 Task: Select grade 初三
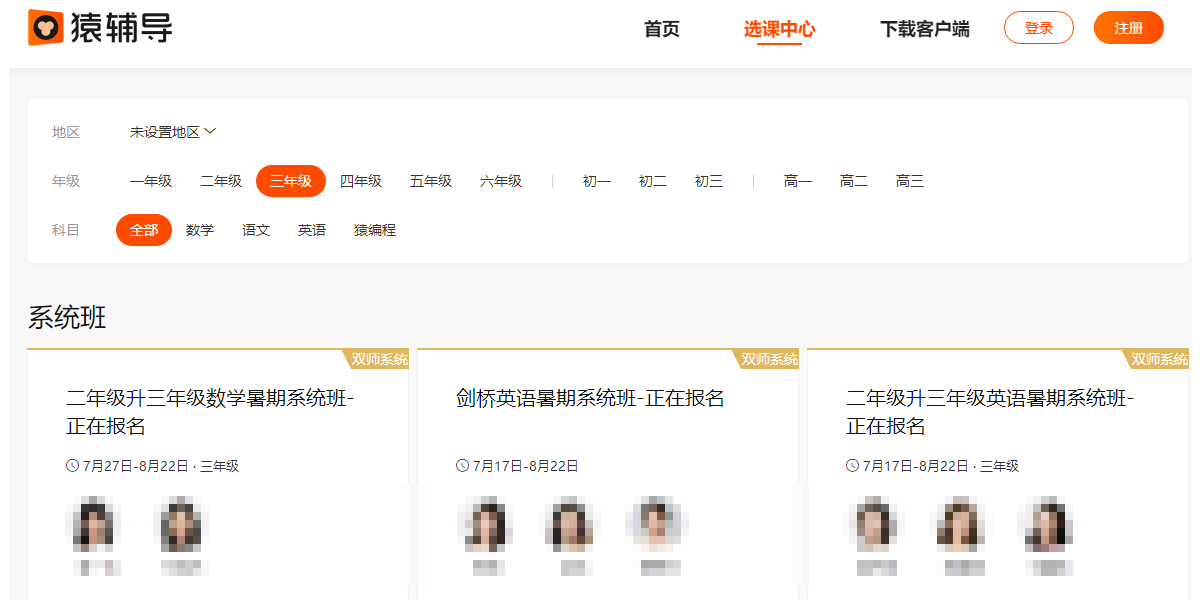click(709, 181)
